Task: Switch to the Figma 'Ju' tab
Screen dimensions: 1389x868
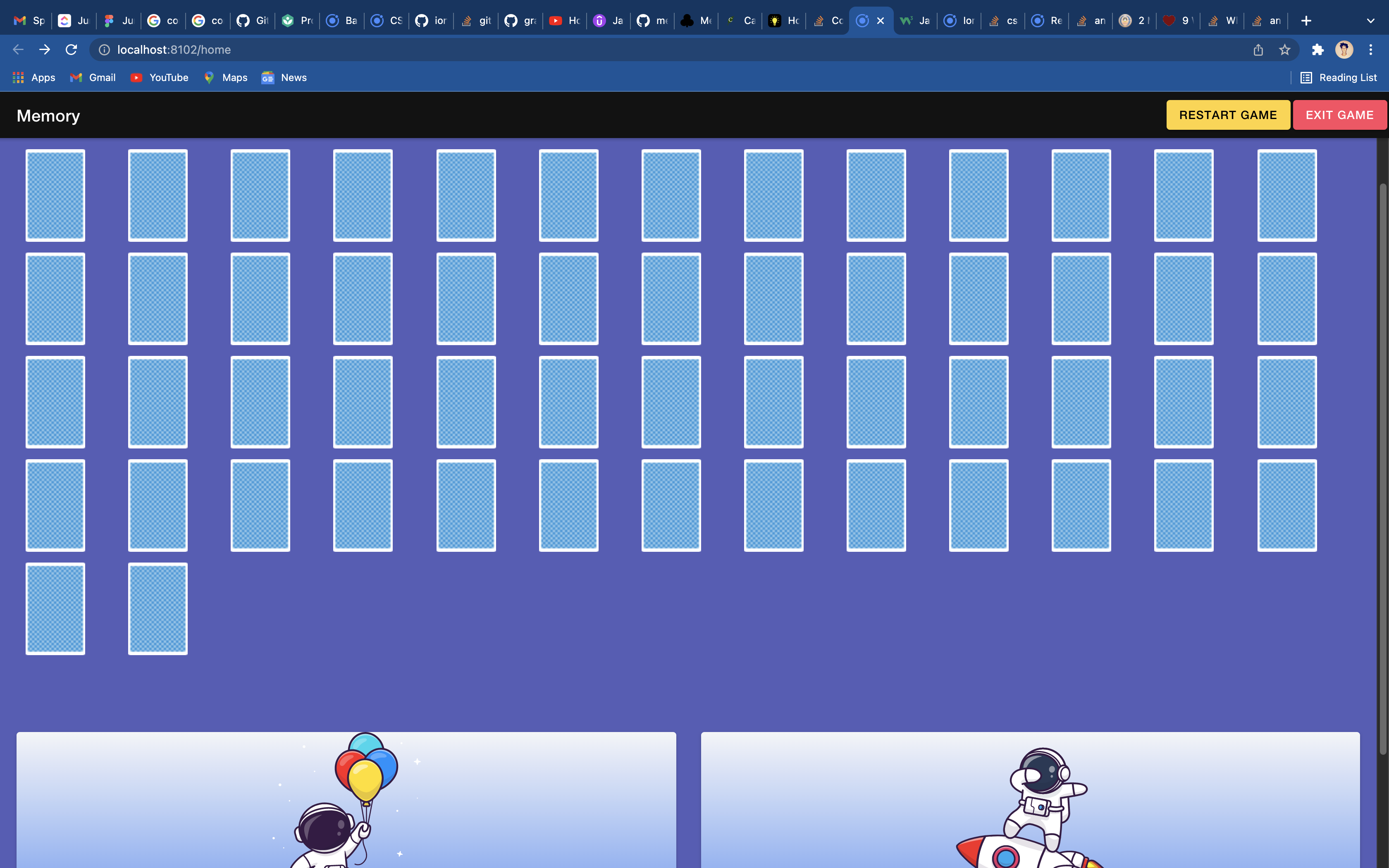Action: point(119,21)
